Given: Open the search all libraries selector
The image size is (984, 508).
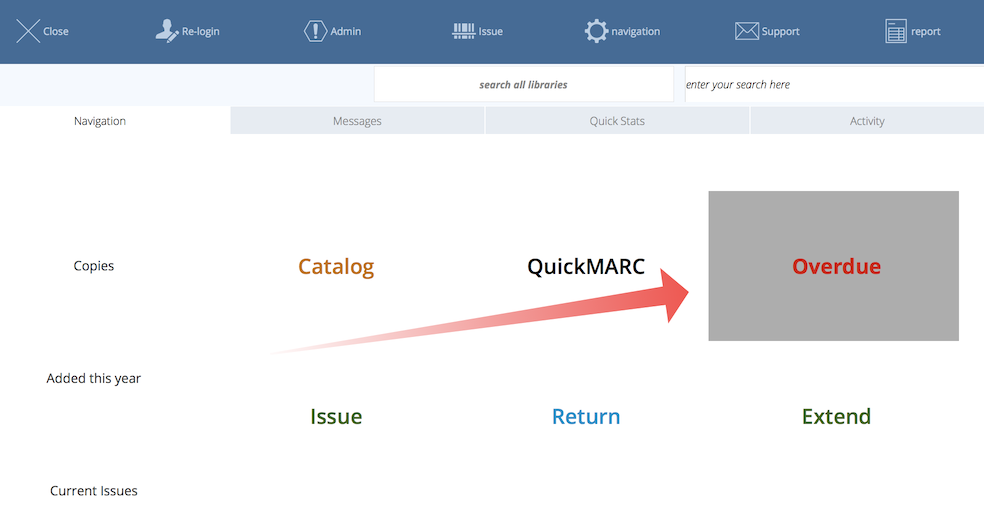Looking at the screenshot, I should (523, 85).
